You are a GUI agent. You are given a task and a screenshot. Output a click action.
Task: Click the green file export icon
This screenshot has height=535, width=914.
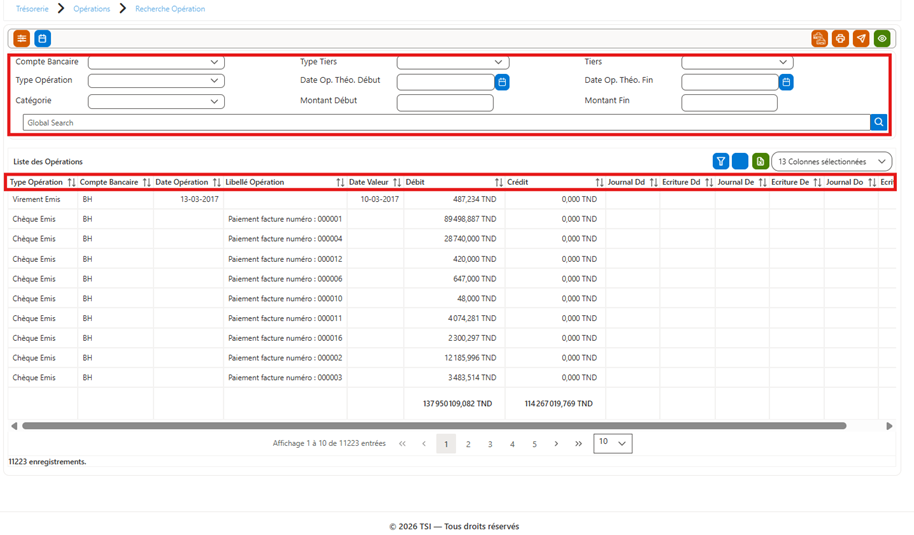tap(760, 161)
